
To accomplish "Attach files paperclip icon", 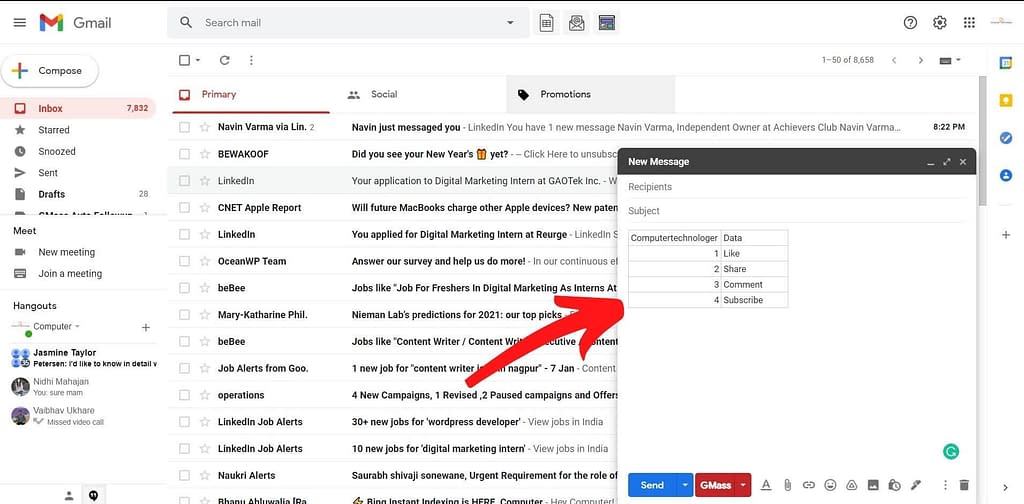I will (788, 485).
